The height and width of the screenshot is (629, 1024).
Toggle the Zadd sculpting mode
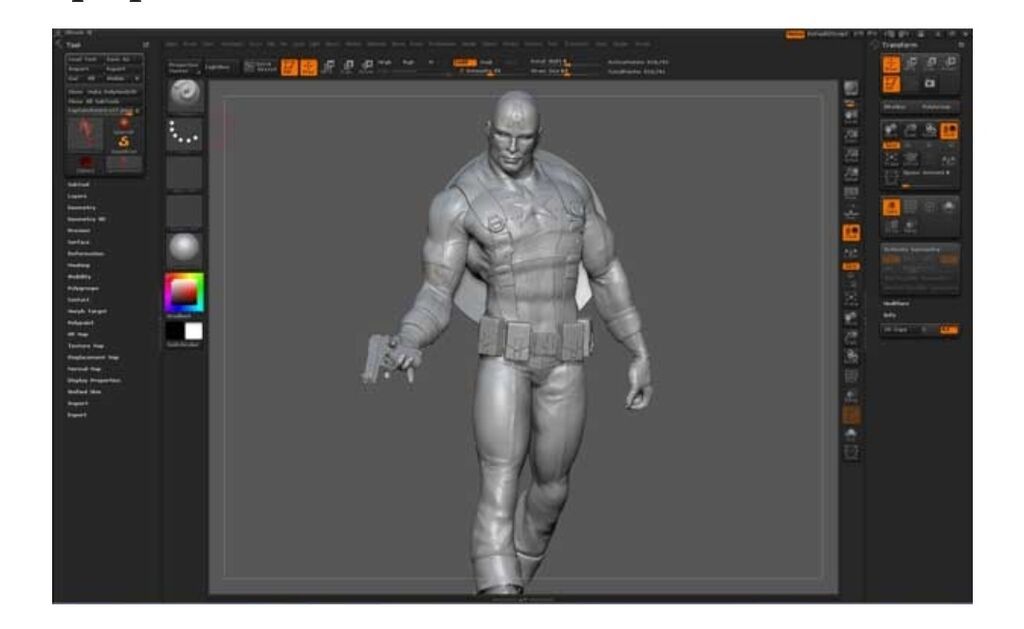(464, 62)
